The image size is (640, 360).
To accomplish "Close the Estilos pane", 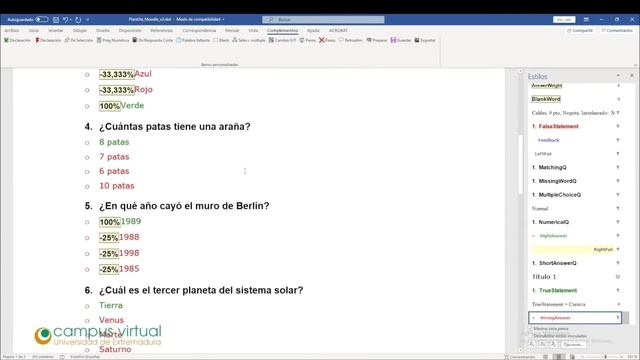I will [631, 76].
